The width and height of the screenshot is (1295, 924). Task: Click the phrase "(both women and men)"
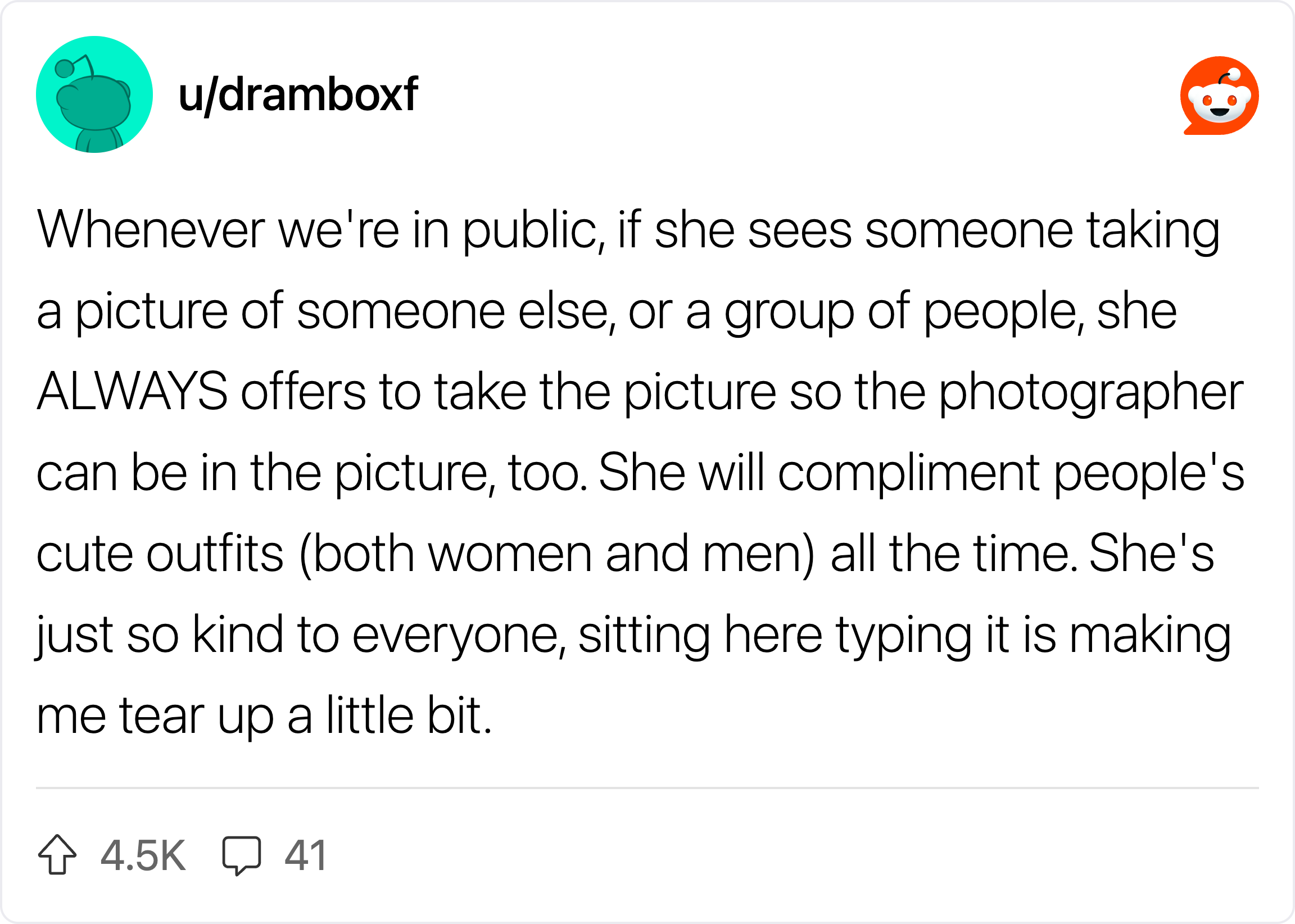tap(557, 555)
